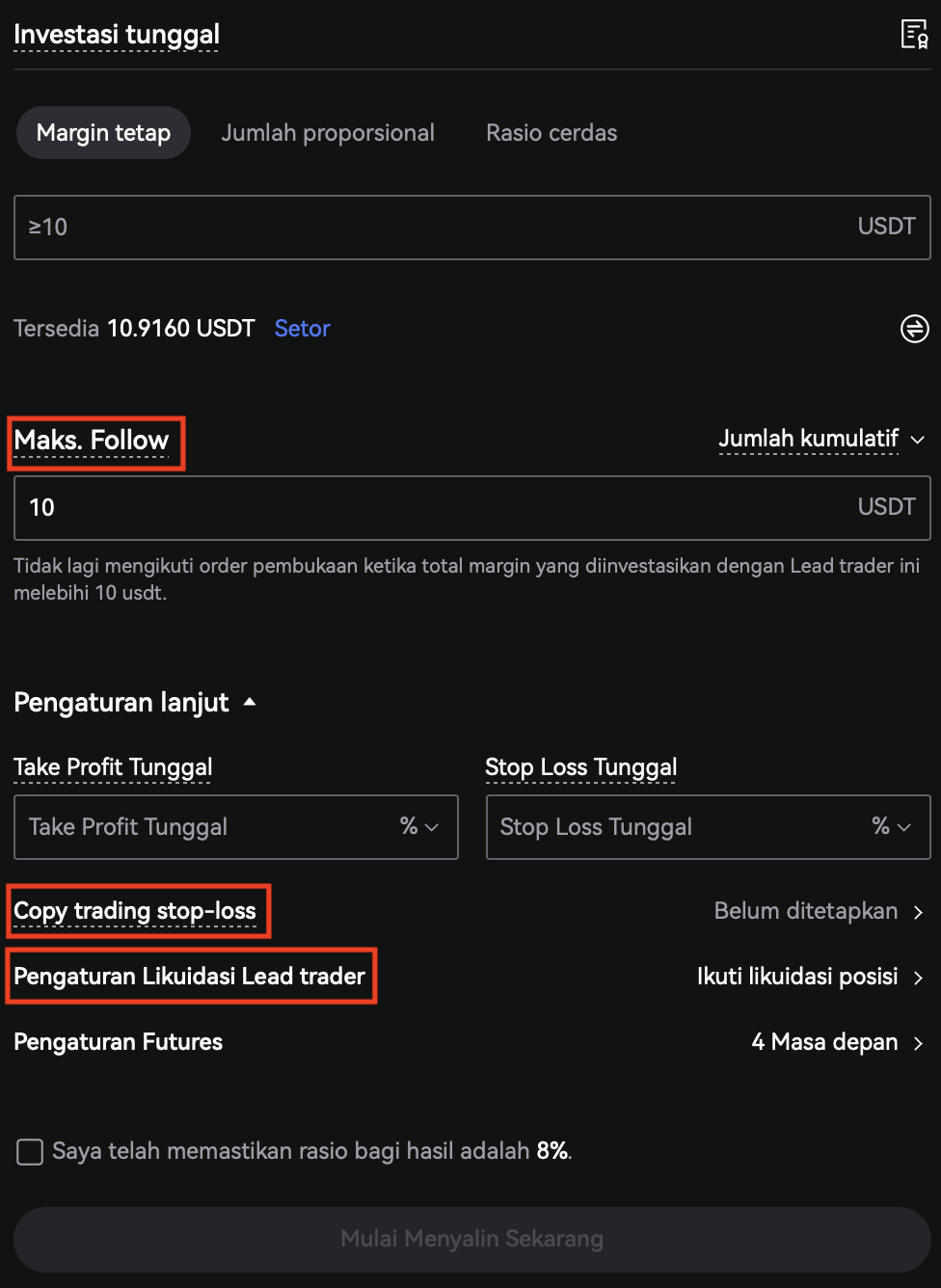941x1288 pixels.
Task: Click the Maks. Follow amount field
Action: [x=434, y=508]
